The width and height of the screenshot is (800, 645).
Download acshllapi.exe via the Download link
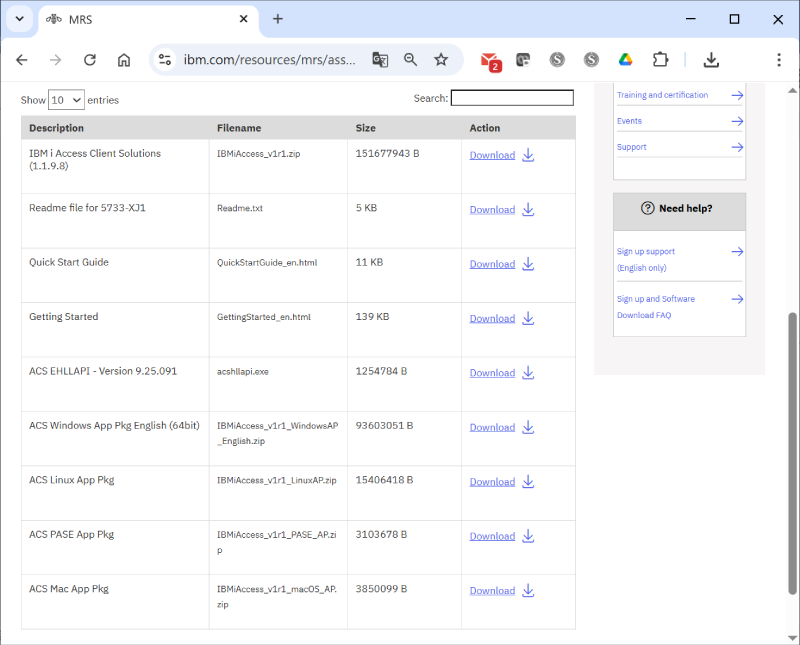point(492,373)
